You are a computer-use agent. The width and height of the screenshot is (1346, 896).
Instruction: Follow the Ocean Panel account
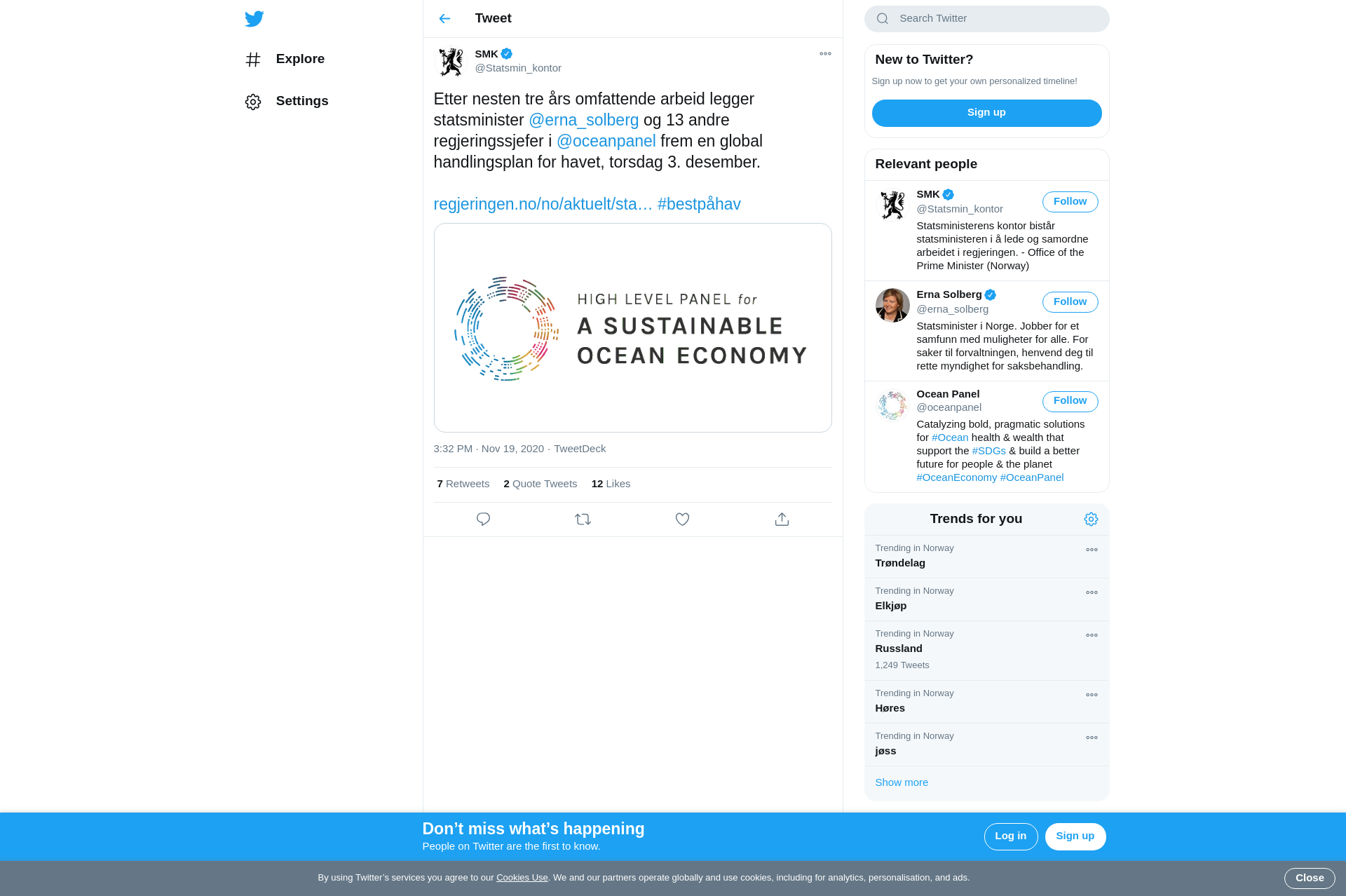coord(1070,402)
